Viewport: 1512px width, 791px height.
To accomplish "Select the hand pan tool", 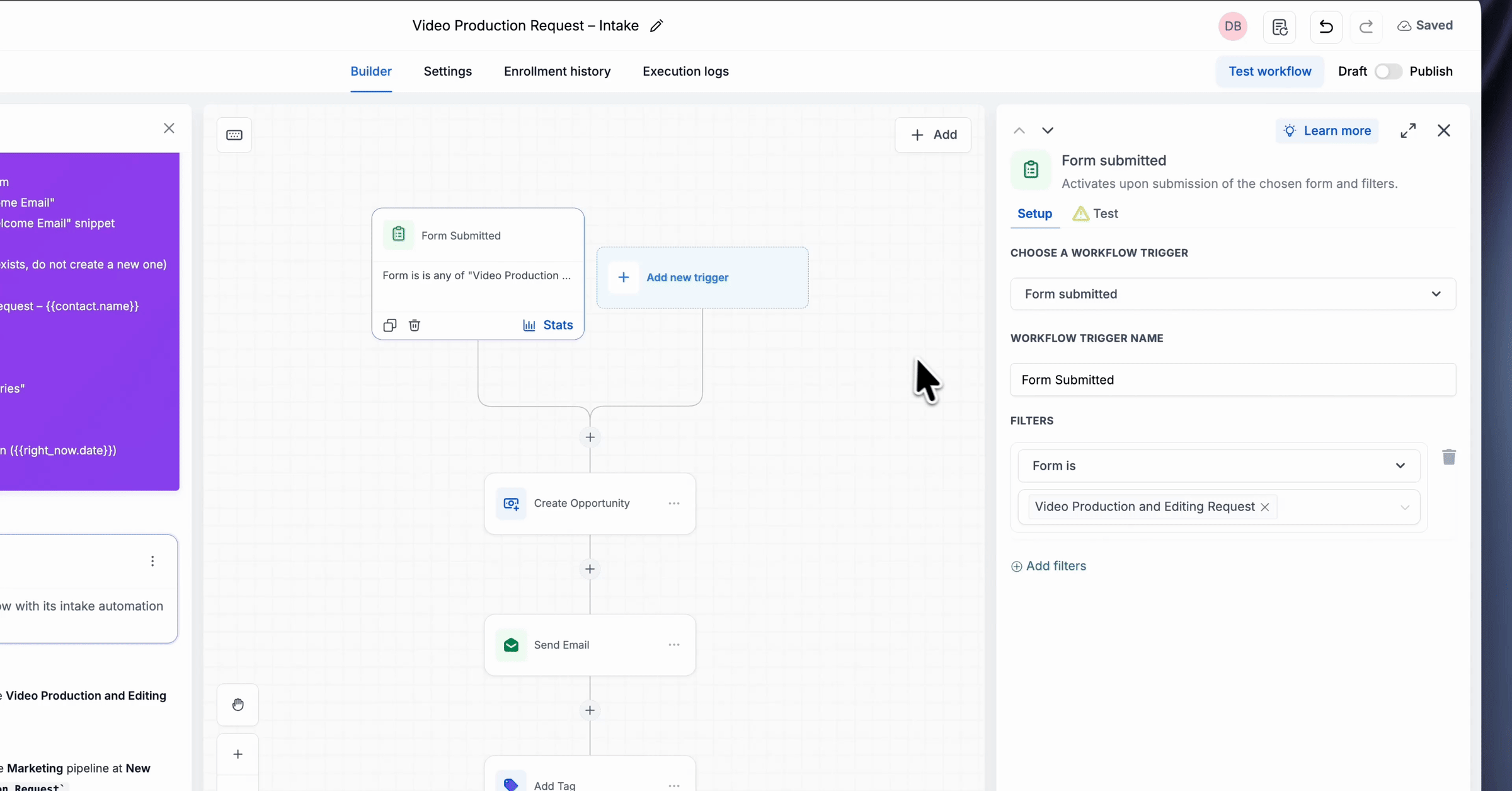I will click(238, 705).
